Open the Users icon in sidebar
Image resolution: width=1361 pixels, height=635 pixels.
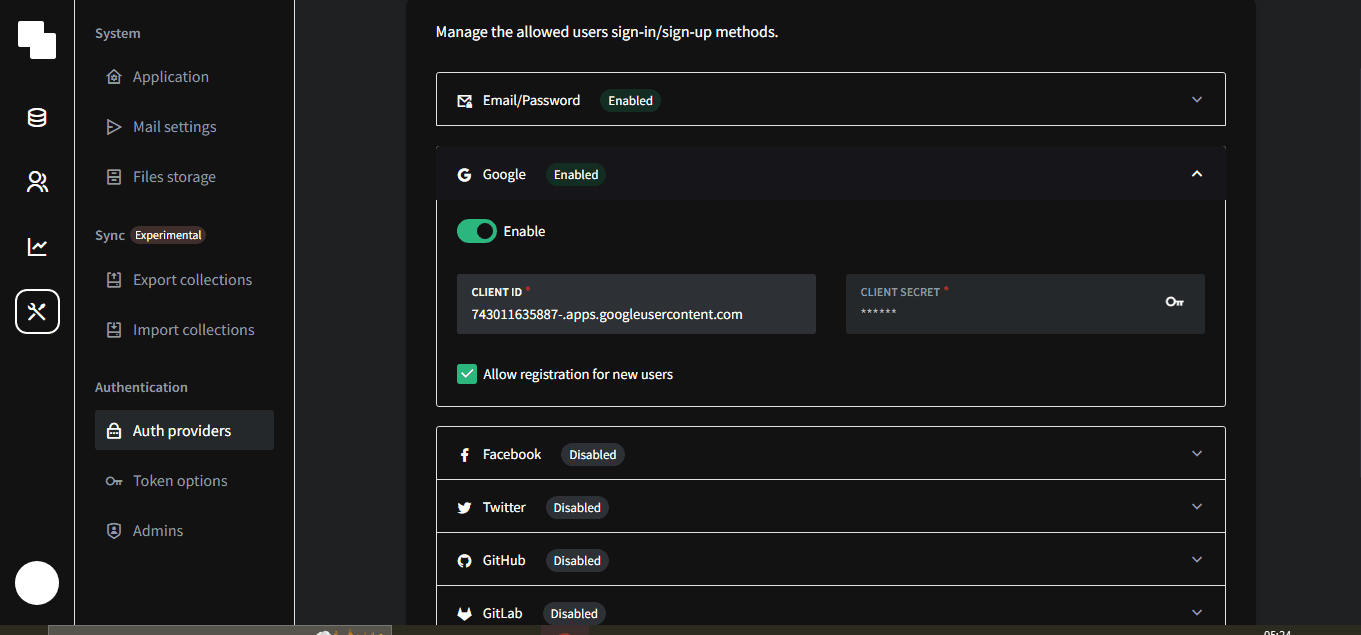[37, 182]
